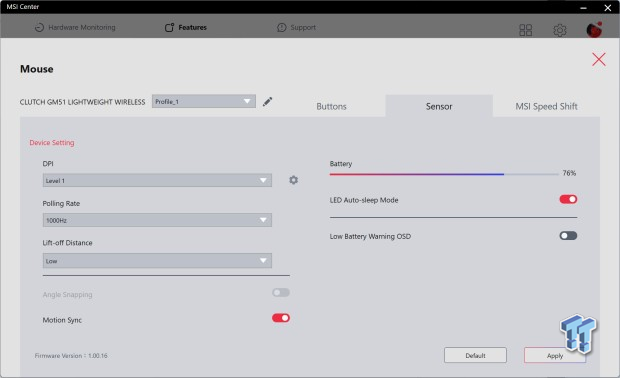Open the Profile_1 dropdown
The image size is (620, 378).
pyautogui.click(x=204, y=101)
